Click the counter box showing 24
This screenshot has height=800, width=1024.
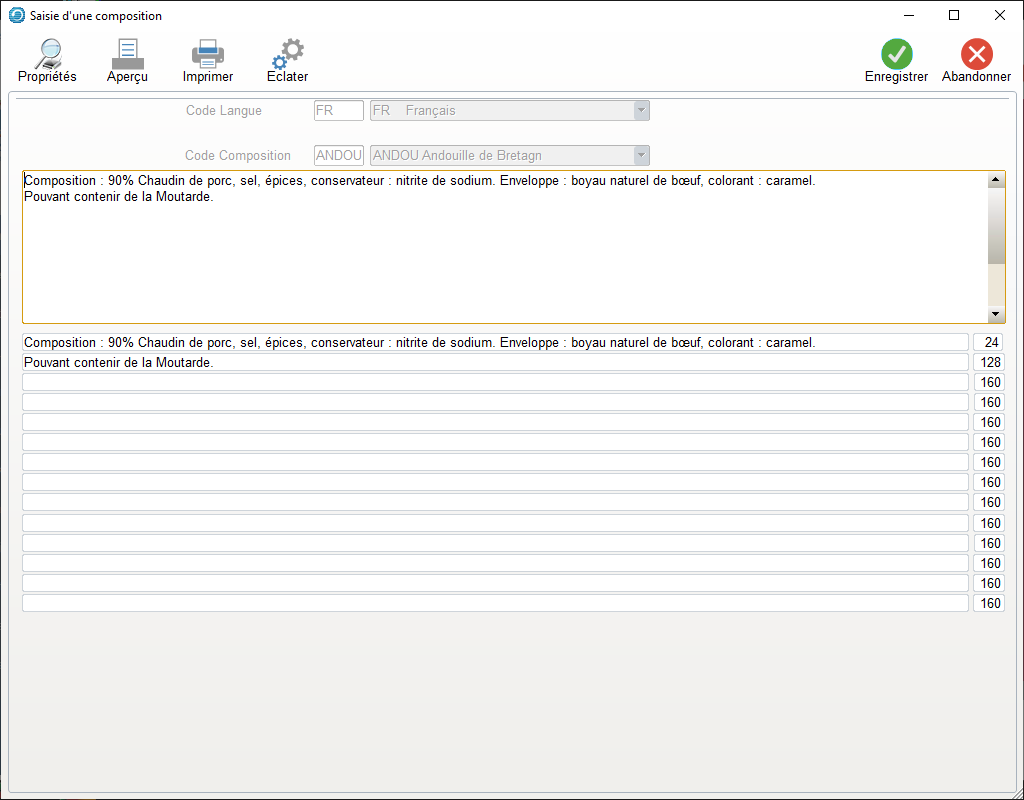click(988, 342)
